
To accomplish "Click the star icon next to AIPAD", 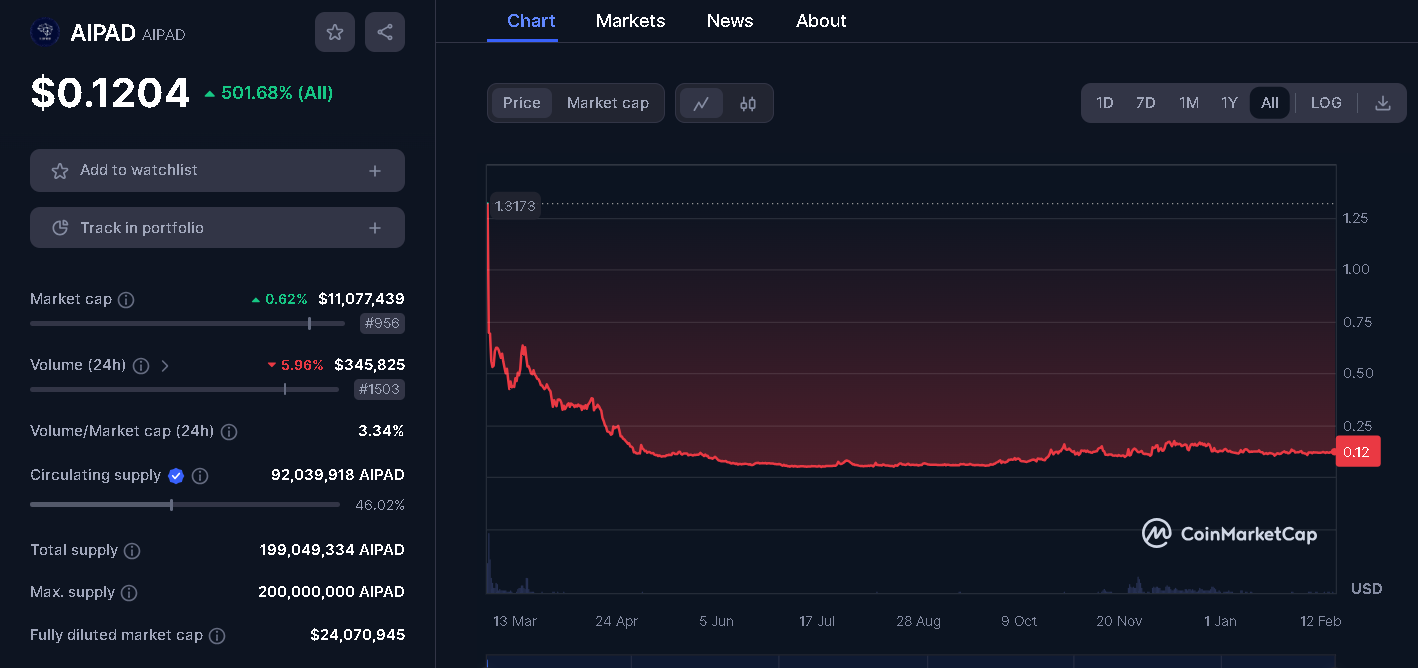I will [334, 31].
